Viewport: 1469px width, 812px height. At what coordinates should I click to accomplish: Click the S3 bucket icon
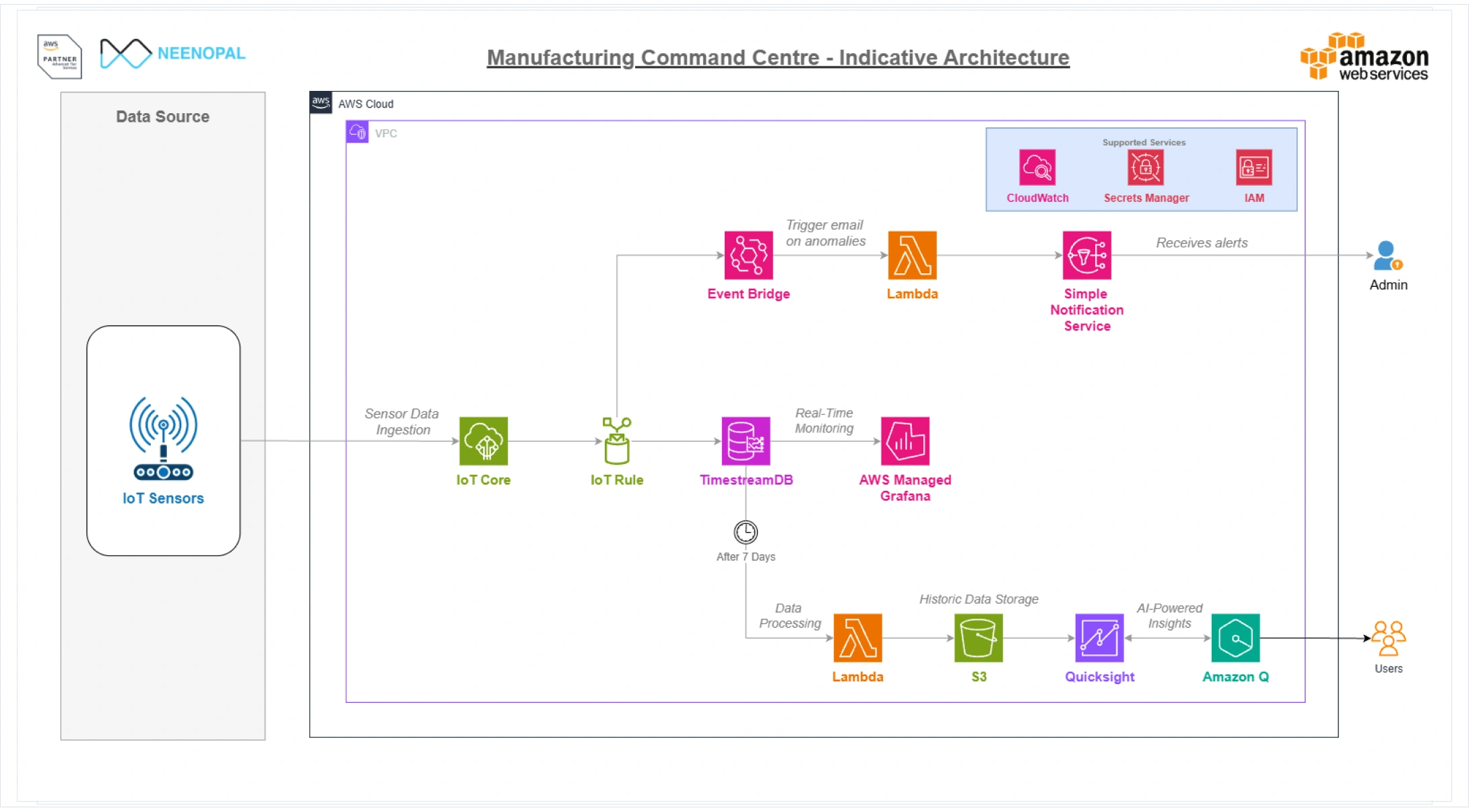click(978, 638)
